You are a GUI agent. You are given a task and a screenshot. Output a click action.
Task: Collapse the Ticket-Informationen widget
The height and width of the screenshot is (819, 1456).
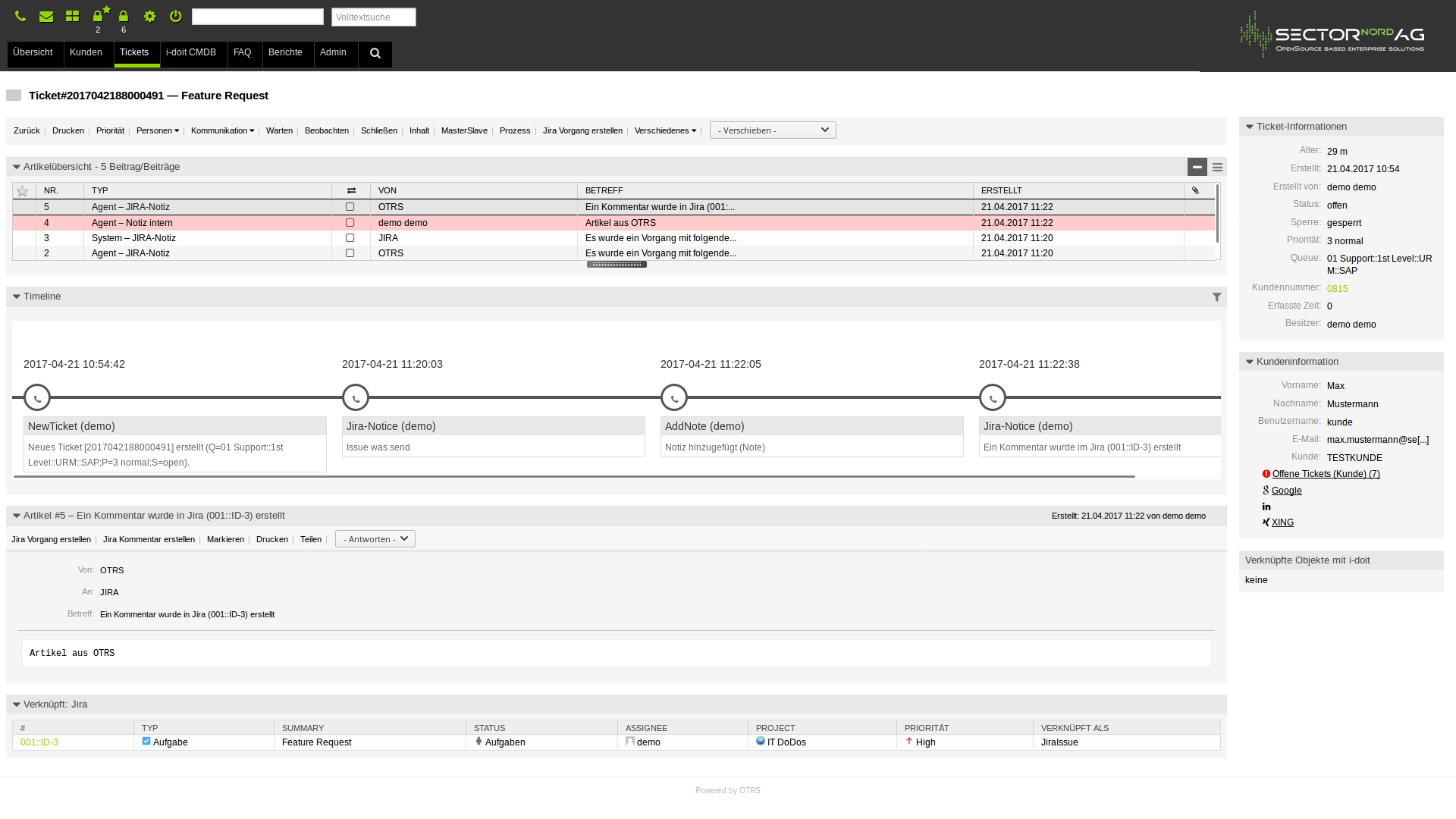point(1250,127)
